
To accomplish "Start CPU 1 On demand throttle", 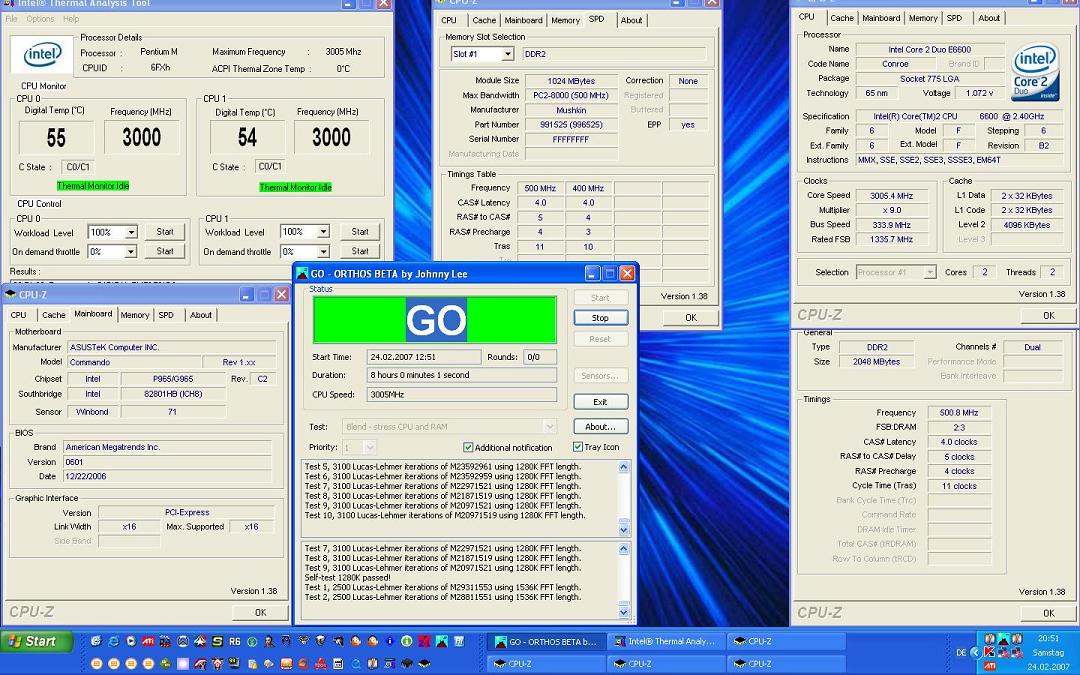I will 360,251.
